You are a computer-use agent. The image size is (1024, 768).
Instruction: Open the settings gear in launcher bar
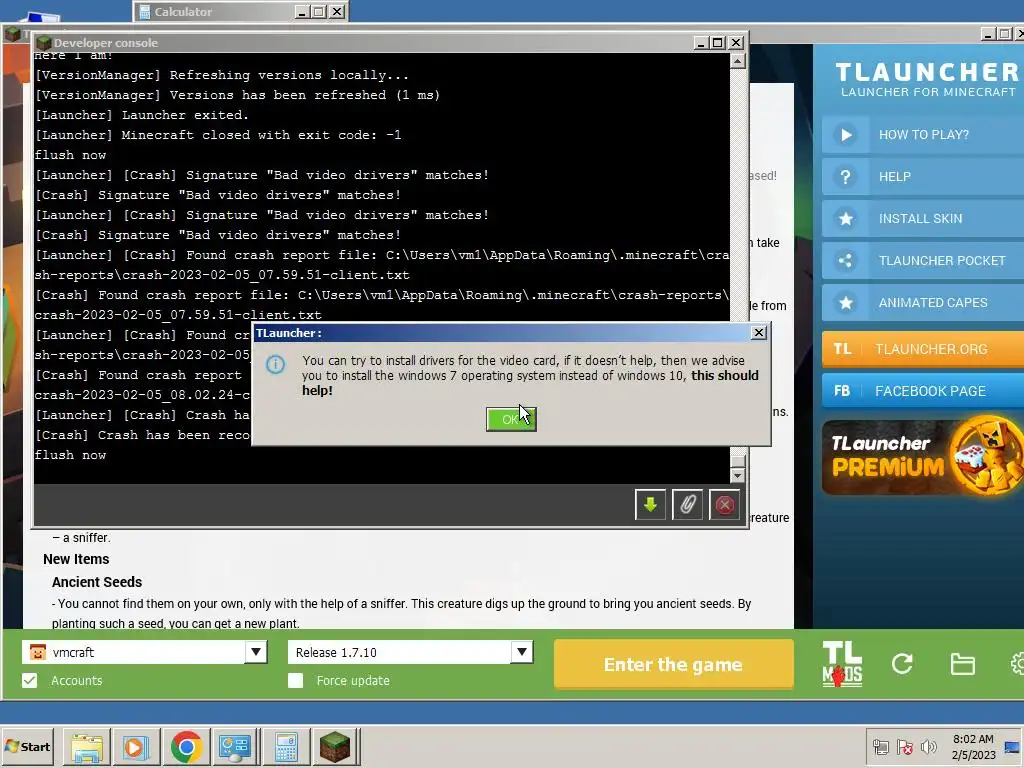click(x=1017, y=664)
